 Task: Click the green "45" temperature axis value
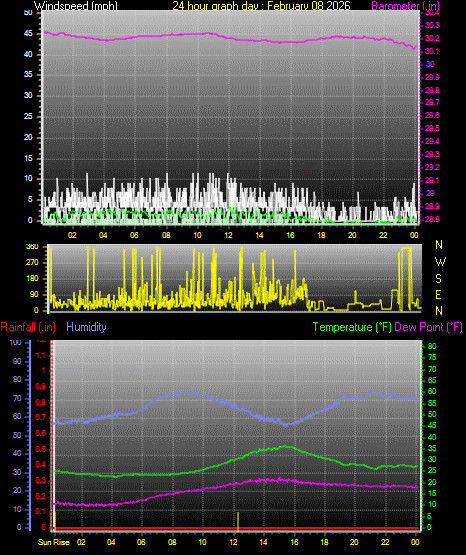click(432, 425)
